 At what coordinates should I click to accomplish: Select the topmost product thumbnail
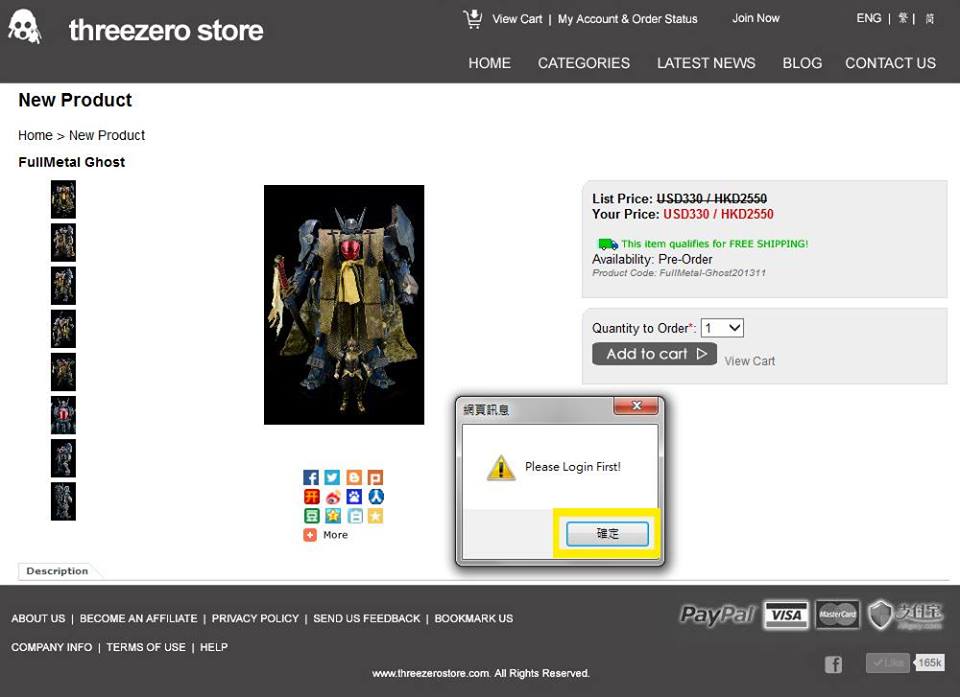63,199
